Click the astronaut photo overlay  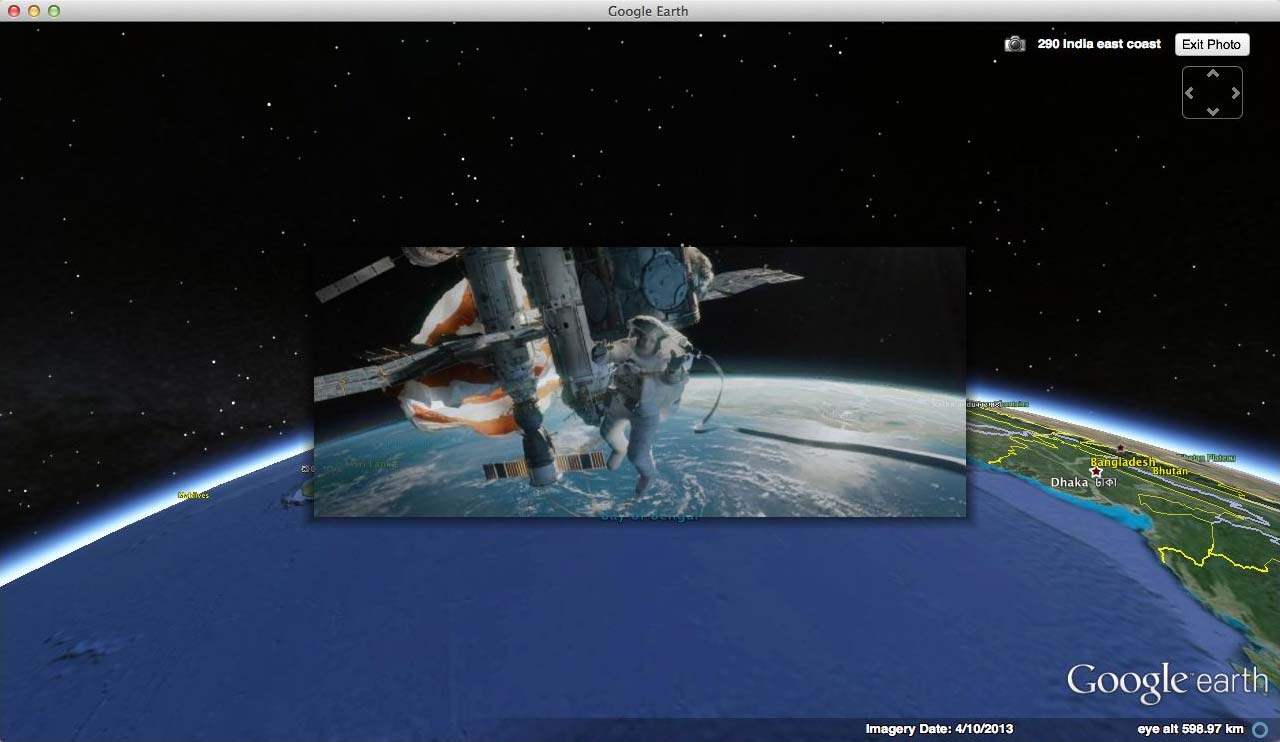click(640, 382)
